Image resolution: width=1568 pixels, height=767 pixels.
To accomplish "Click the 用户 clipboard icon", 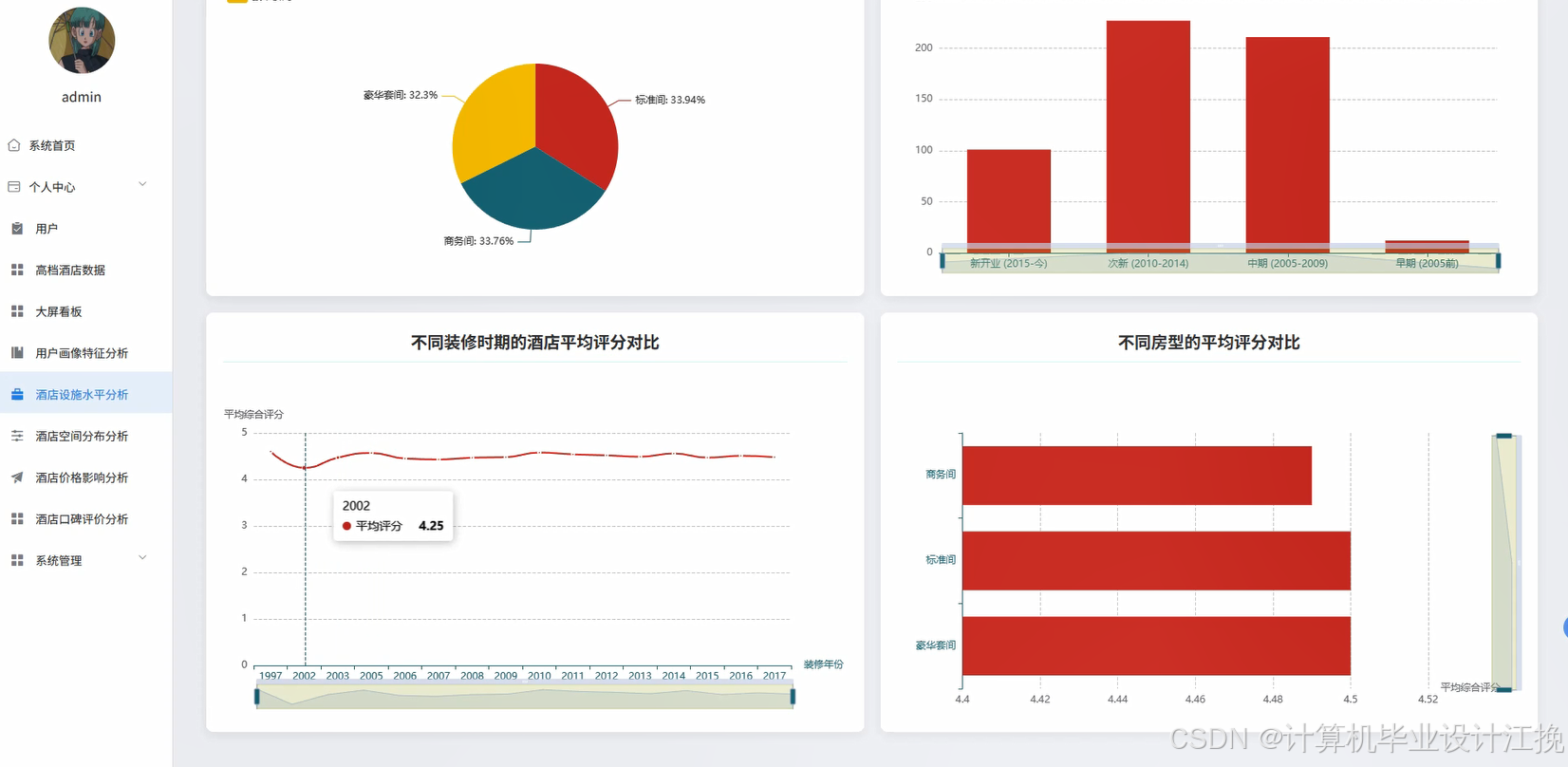I will [x=17, y=229].
